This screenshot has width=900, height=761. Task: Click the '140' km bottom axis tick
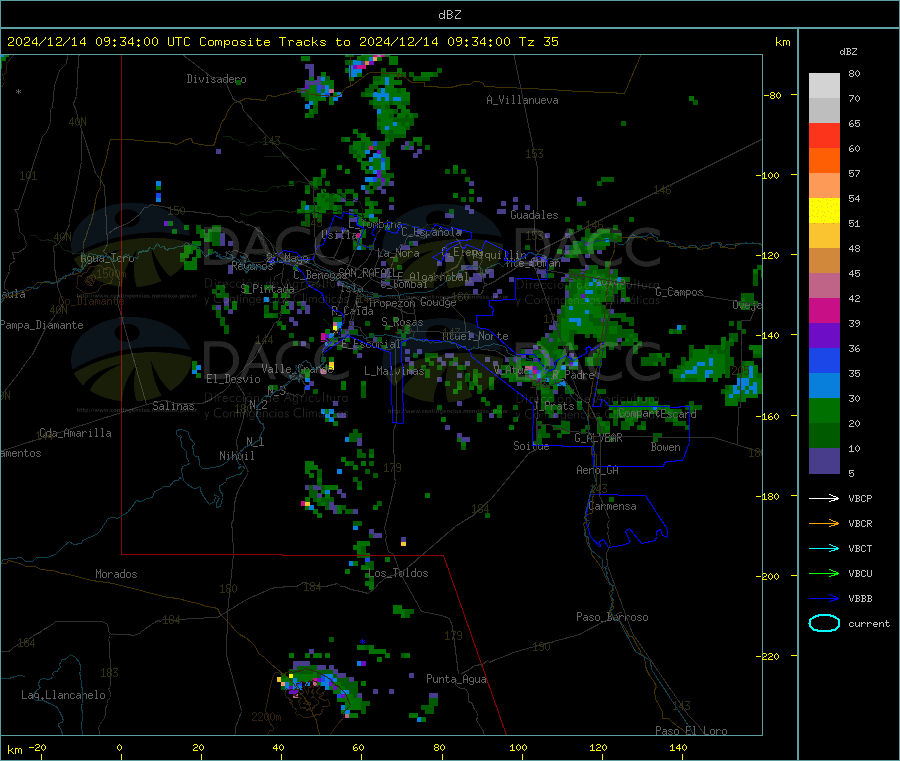(678, 747)
